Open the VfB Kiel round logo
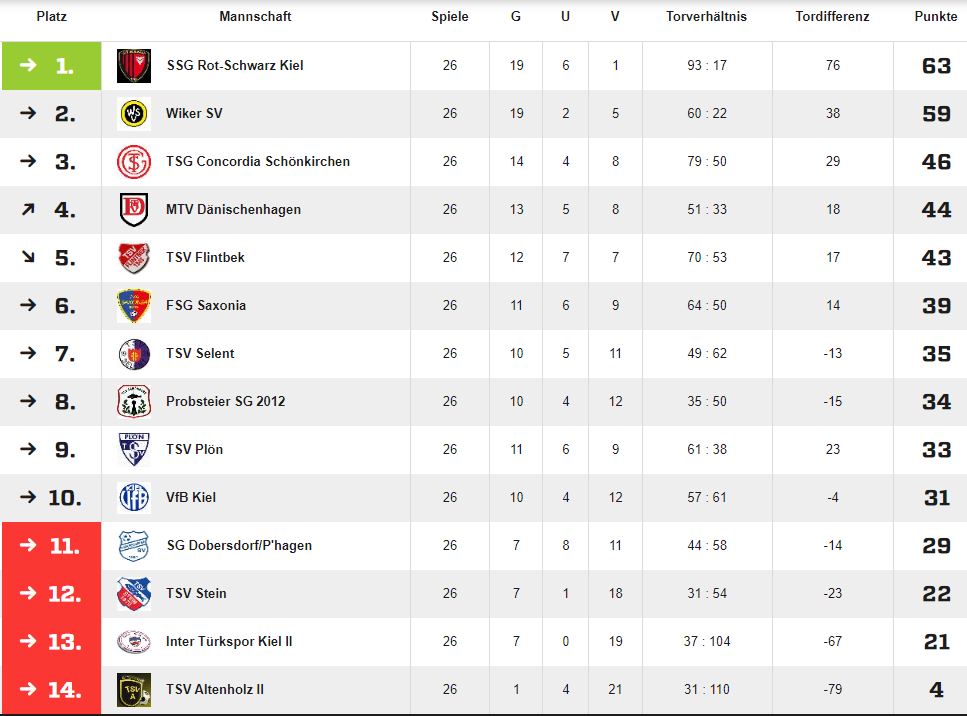967x716 pixels. tap(134, 498)
